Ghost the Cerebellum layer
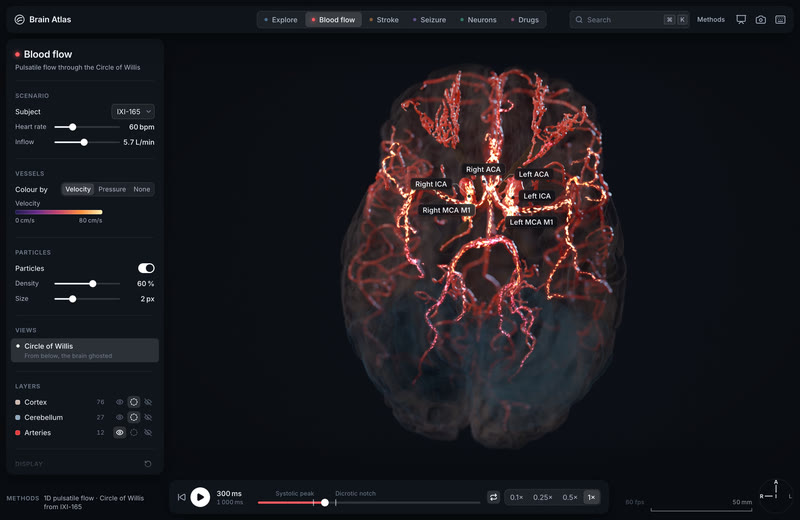This screenshot has width=800, height=520. pos(134,417)
